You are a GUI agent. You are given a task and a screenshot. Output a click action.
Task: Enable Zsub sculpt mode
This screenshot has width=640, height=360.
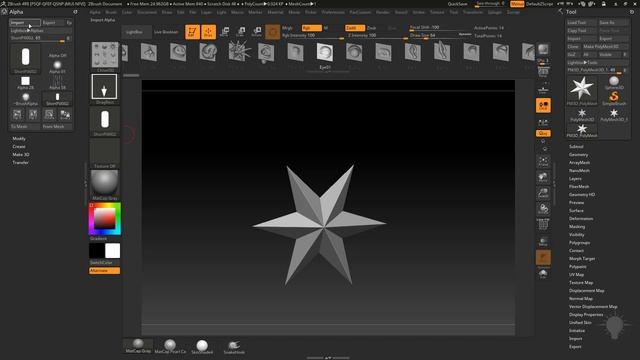[x=371, y=28]
